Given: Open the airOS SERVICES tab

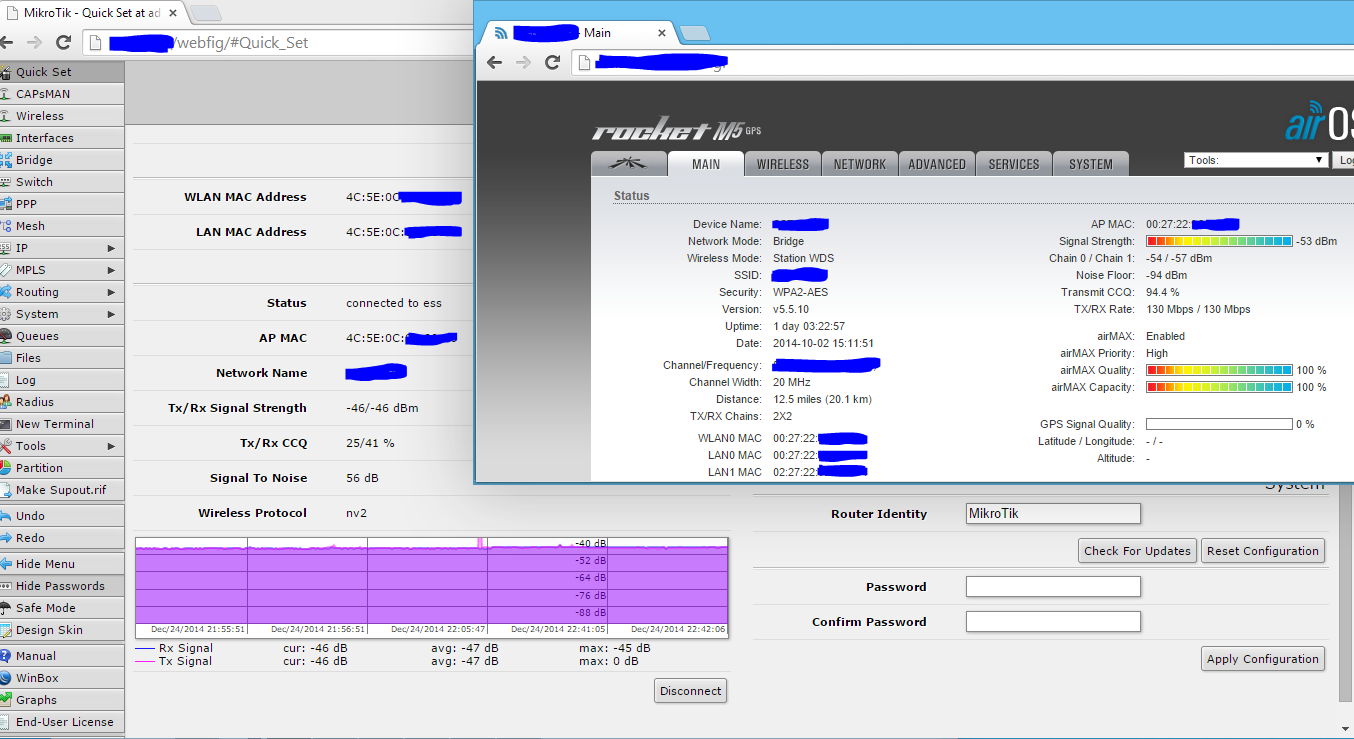Looking at the screenshot, I should (1014, 164).
